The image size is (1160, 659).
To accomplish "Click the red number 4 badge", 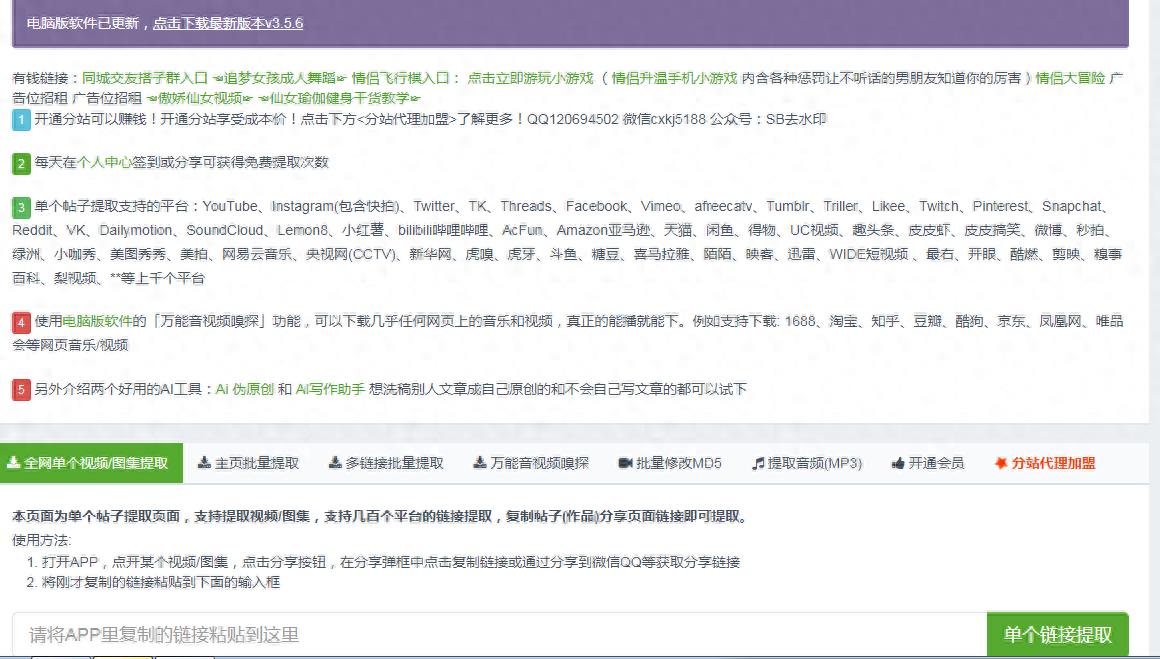I will (21, 322).
